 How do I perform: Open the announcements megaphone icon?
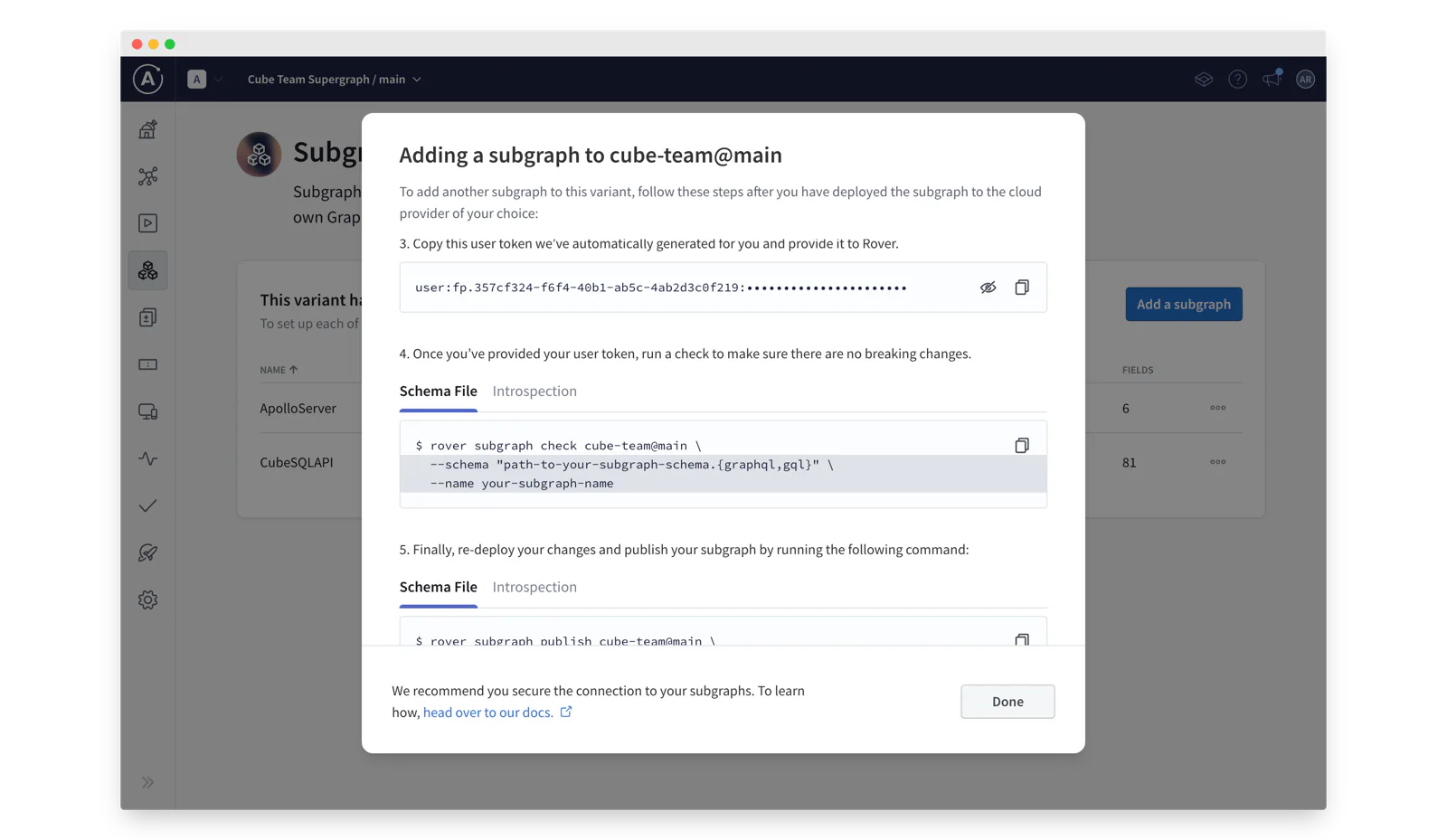pyautogui.click(x=1272, y=79)
